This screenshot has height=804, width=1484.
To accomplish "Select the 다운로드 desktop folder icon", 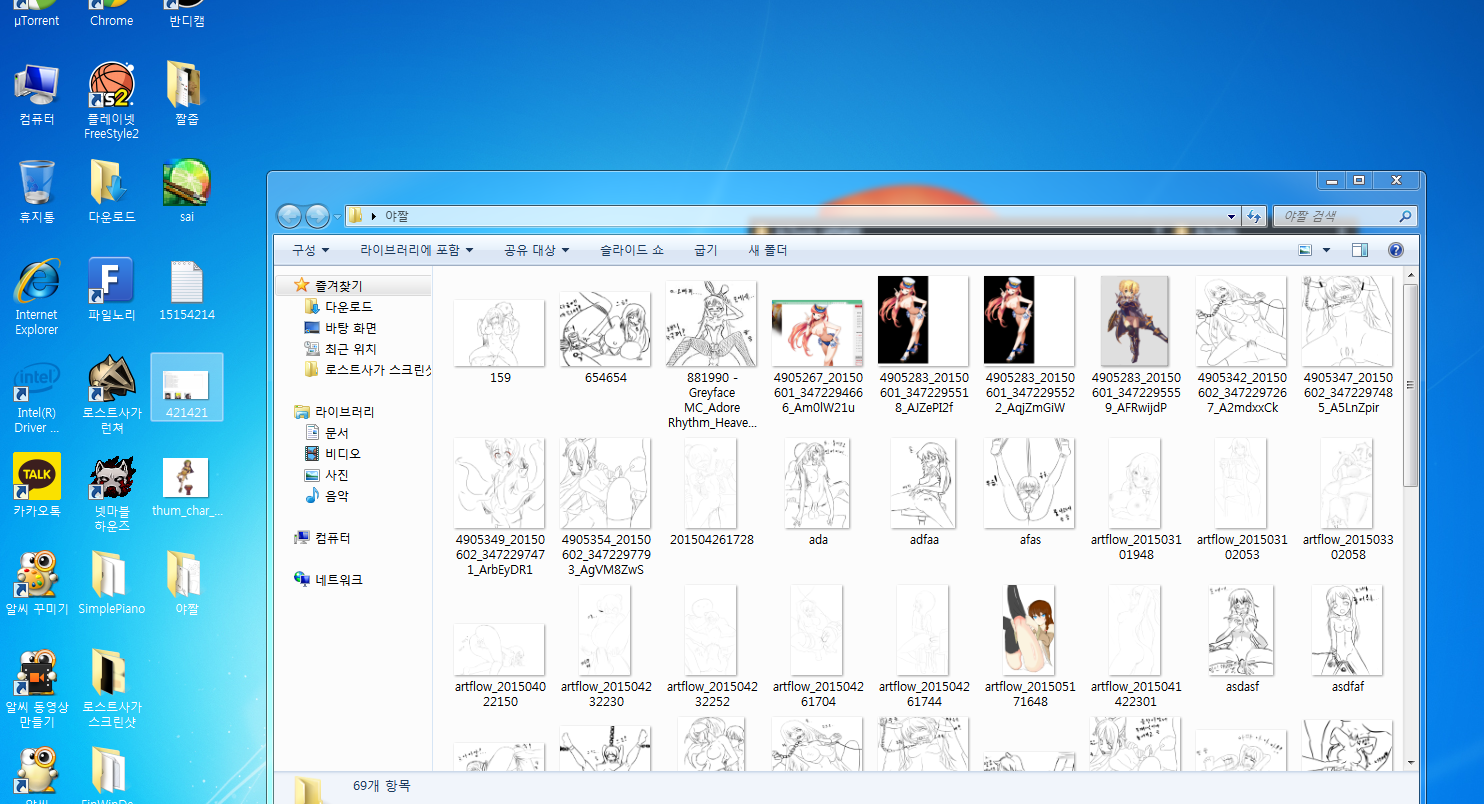I will pos(111,192).
